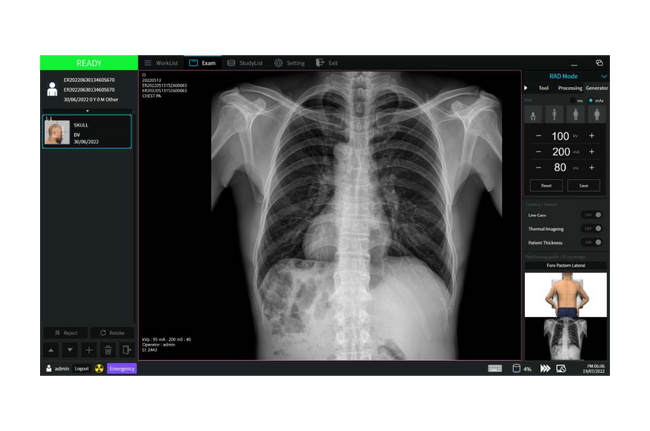Image resolution: width=650 pixels, height=431 pixels.
Task: Expand tabs with left panel arrow
Action: 527,88
